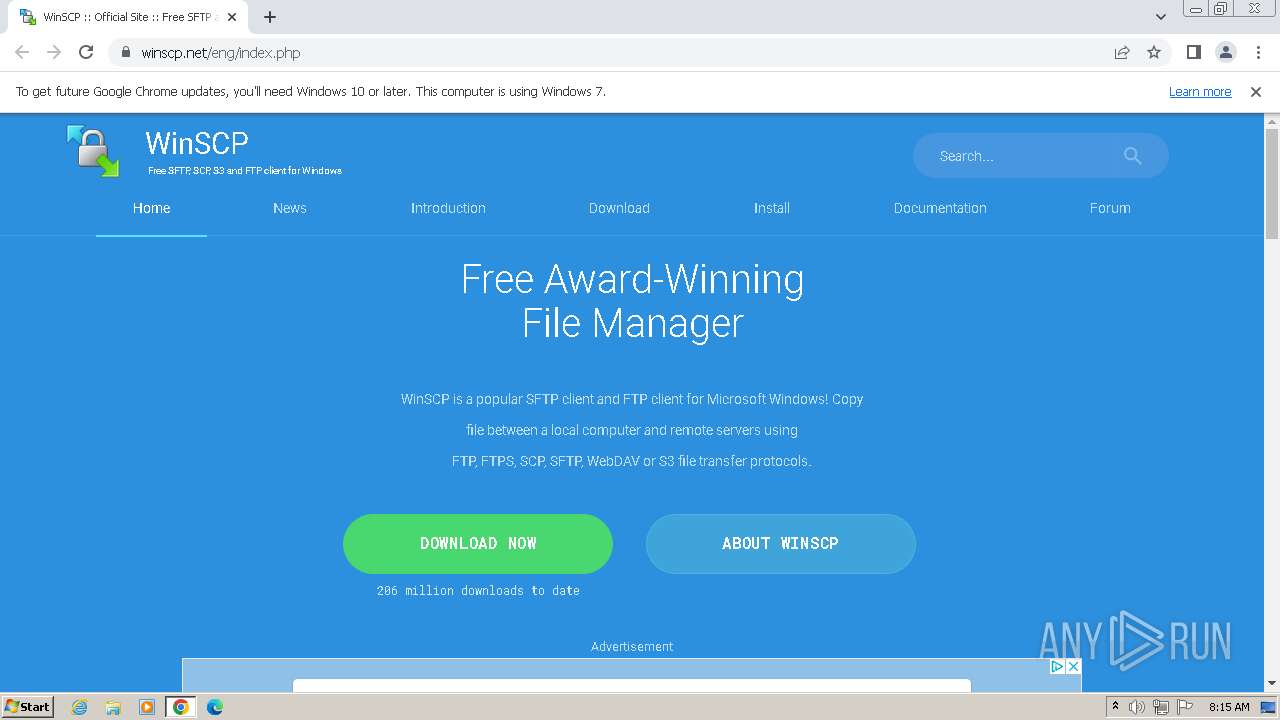This screenshot has height=720, width=1280.
Task: Click the ABOUT WINSCP button
Action: [781, 544]
